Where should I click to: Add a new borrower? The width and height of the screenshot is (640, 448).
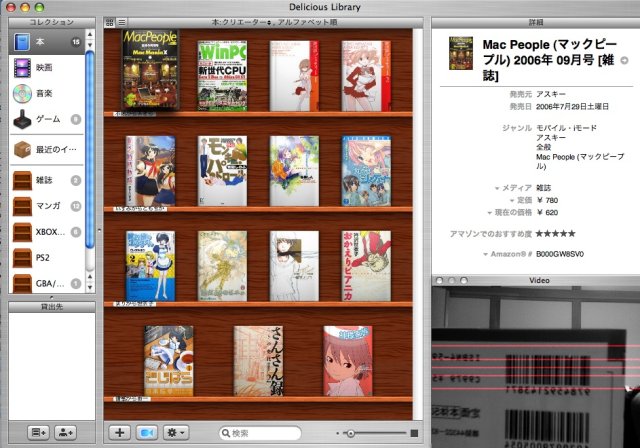click(65, 432)
